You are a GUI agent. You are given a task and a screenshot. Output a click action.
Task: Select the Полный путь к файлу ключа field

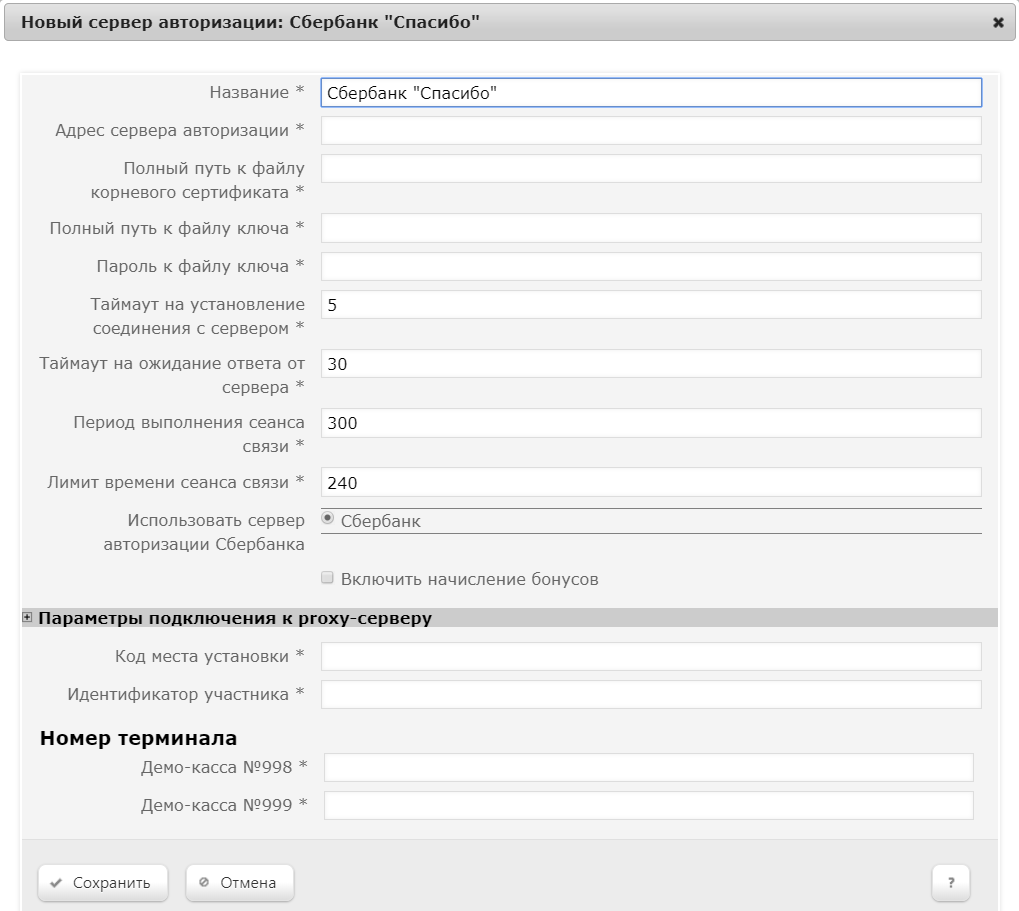coord(651,228)
